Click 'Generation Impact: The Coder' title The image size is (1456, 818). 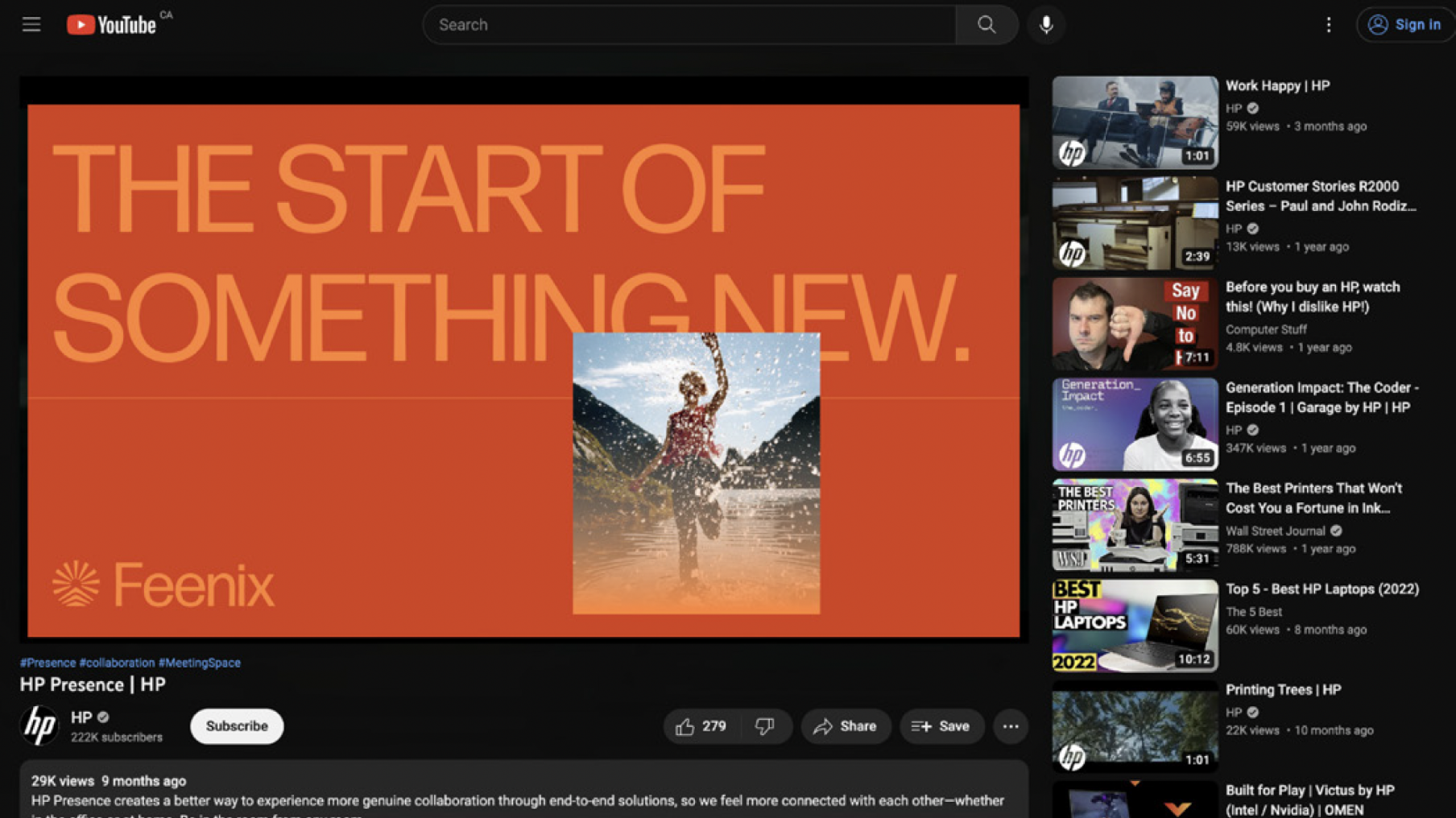[1322, 397]
